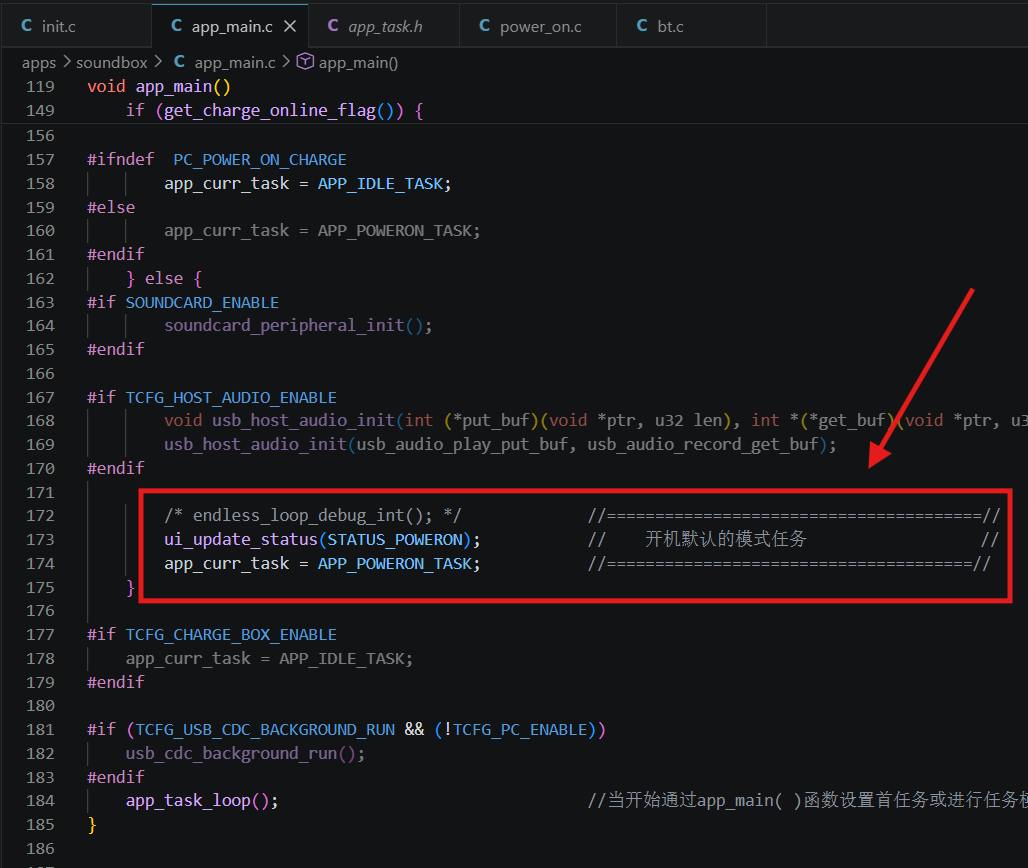
Task: Expand the chevron after breadcrumb 'app_main.c'
Action: [x=286, y=62]
